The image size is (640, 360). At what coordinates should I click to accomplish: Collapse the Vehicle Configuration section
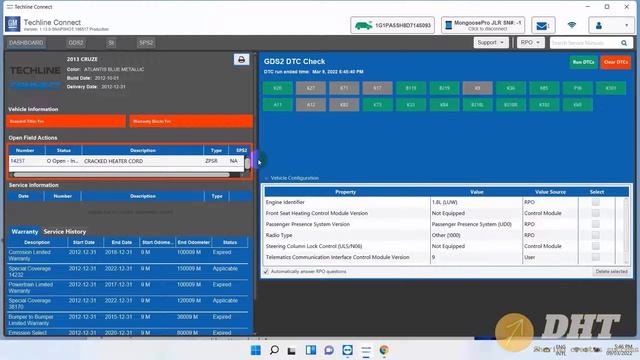click(x=267, y=178)
